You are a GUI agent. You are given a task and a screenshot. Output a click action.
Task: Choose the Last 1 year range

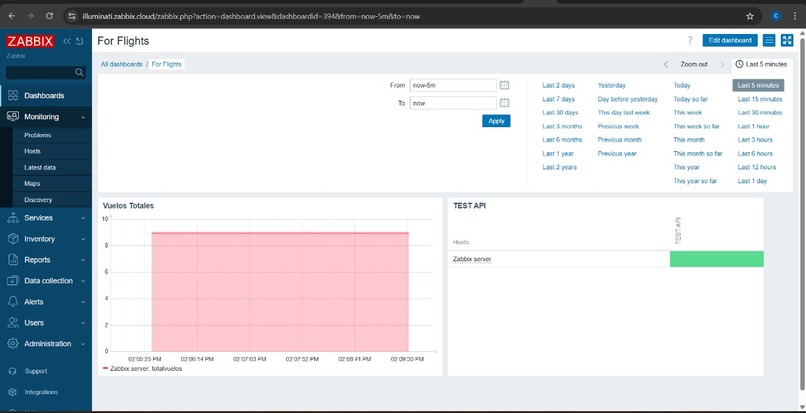[x=558, y=154]
